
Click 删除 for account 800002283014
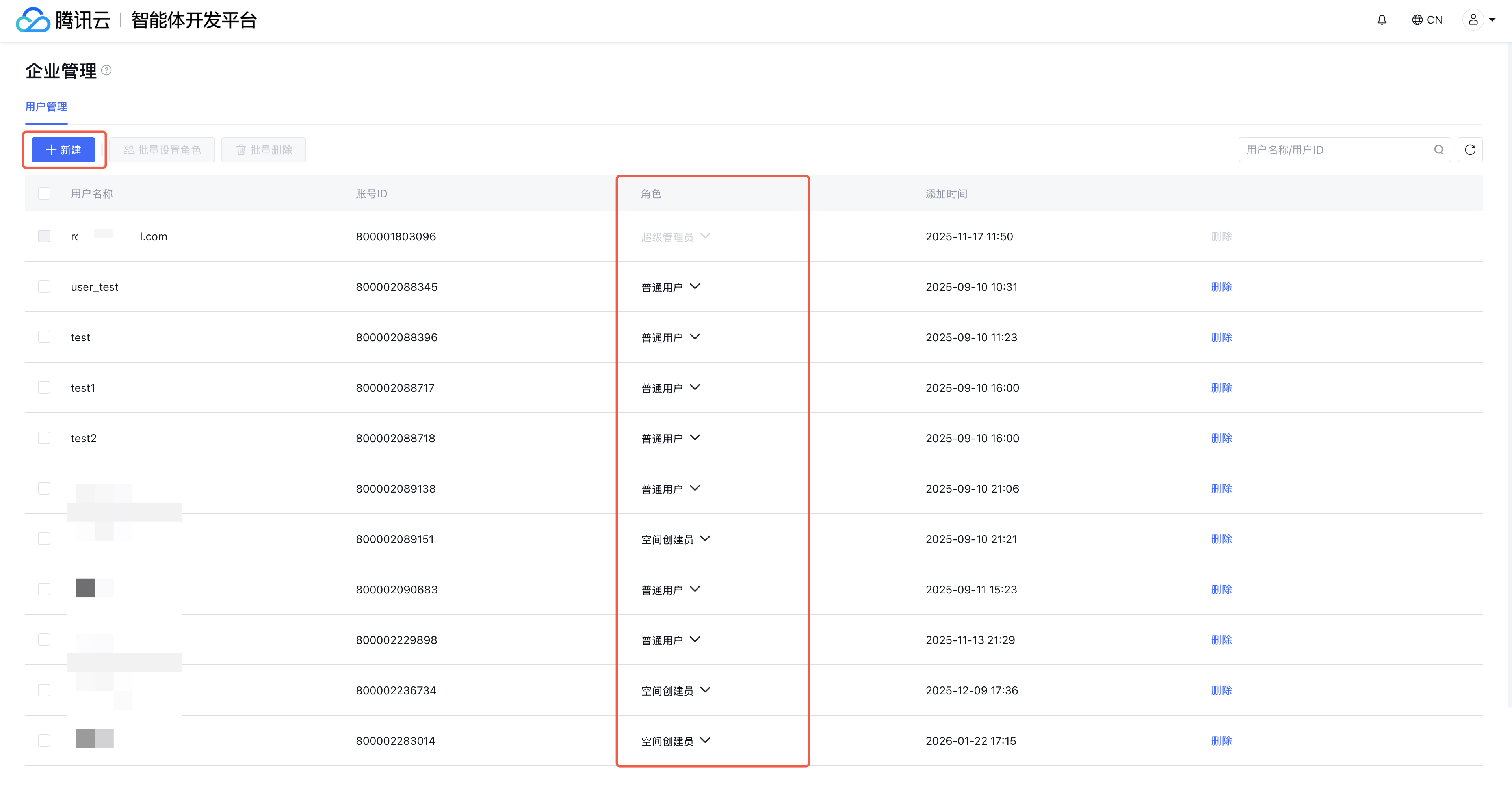click(x=1221, y=741)
